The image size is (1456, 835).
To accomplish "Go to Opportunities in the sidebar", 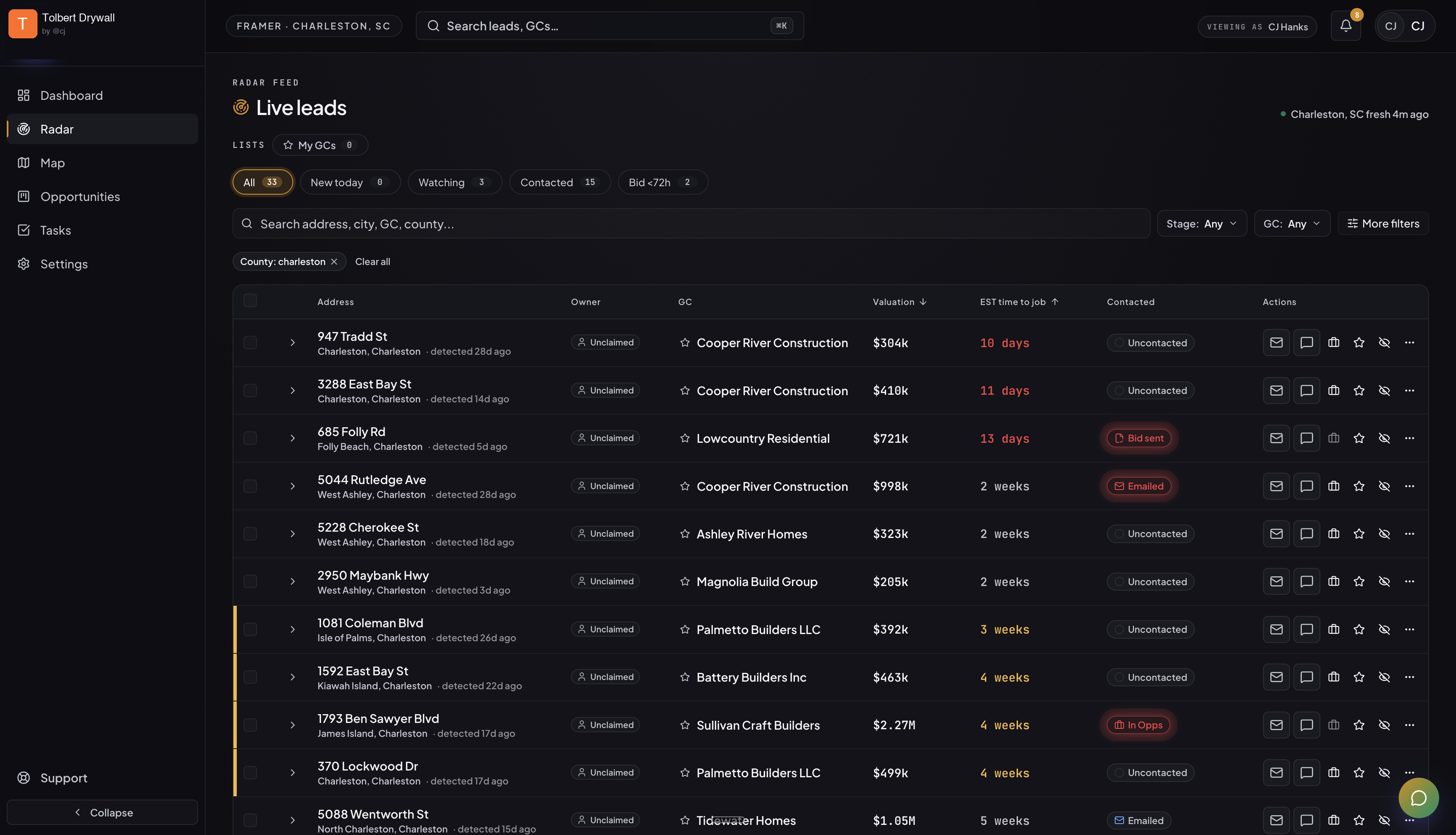I will [80, 197].
